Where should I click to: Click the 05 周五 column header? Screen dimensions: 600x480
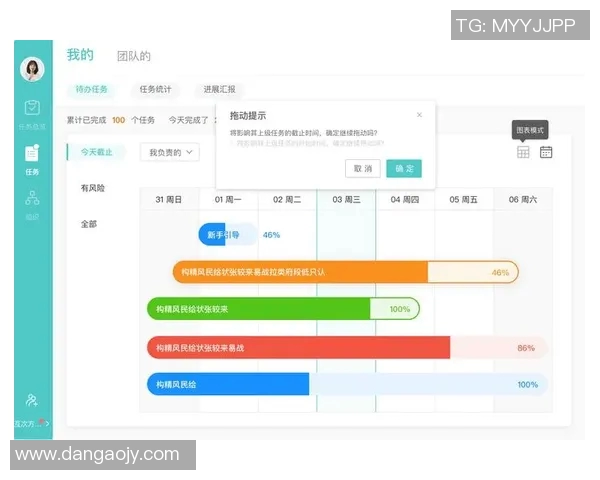pyautogui.click(x=464, y=199)
